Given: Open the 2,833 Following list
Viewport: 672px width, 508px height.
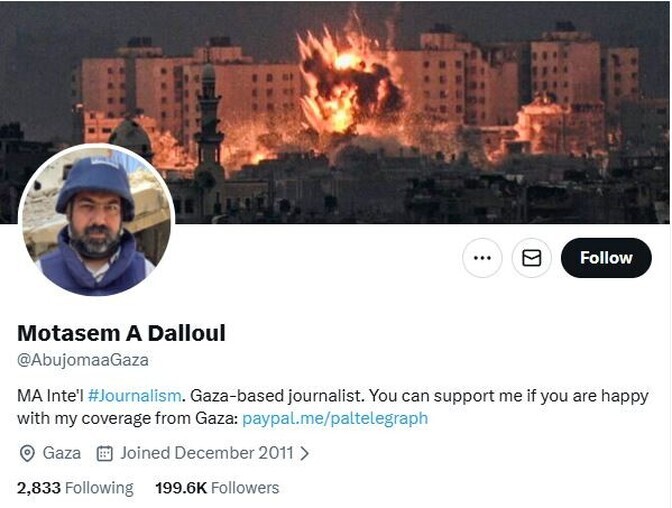Looking at the screenshot, I should (75, 488).
